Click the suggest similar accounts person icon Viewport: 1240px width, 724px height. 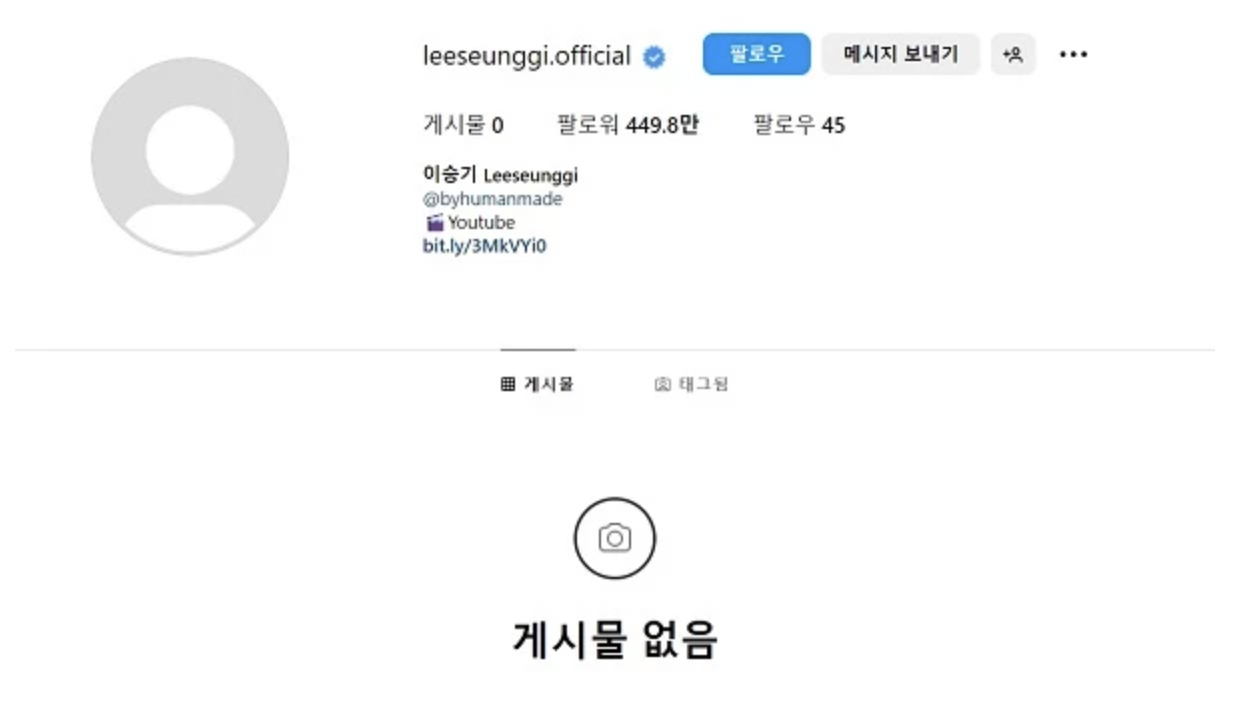1013,55
